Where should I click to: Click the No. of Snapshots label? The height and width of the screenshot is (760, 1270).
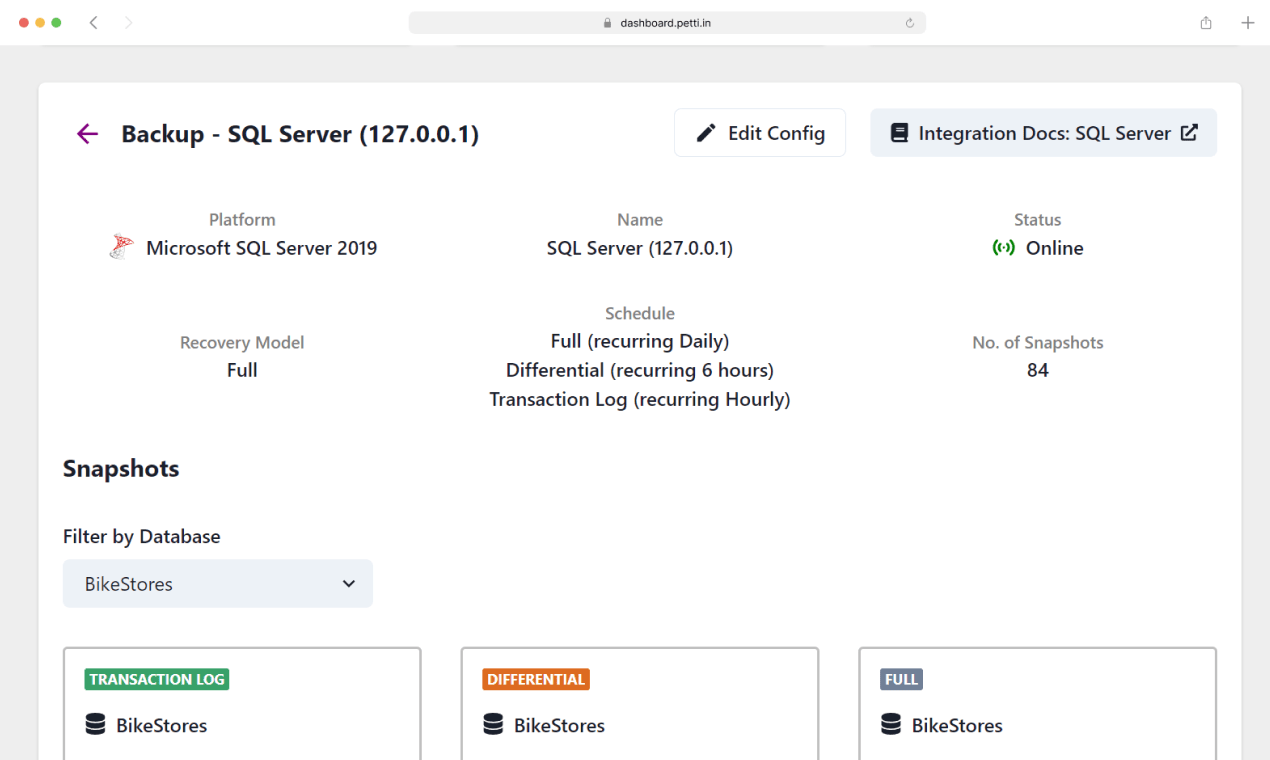1038,342
